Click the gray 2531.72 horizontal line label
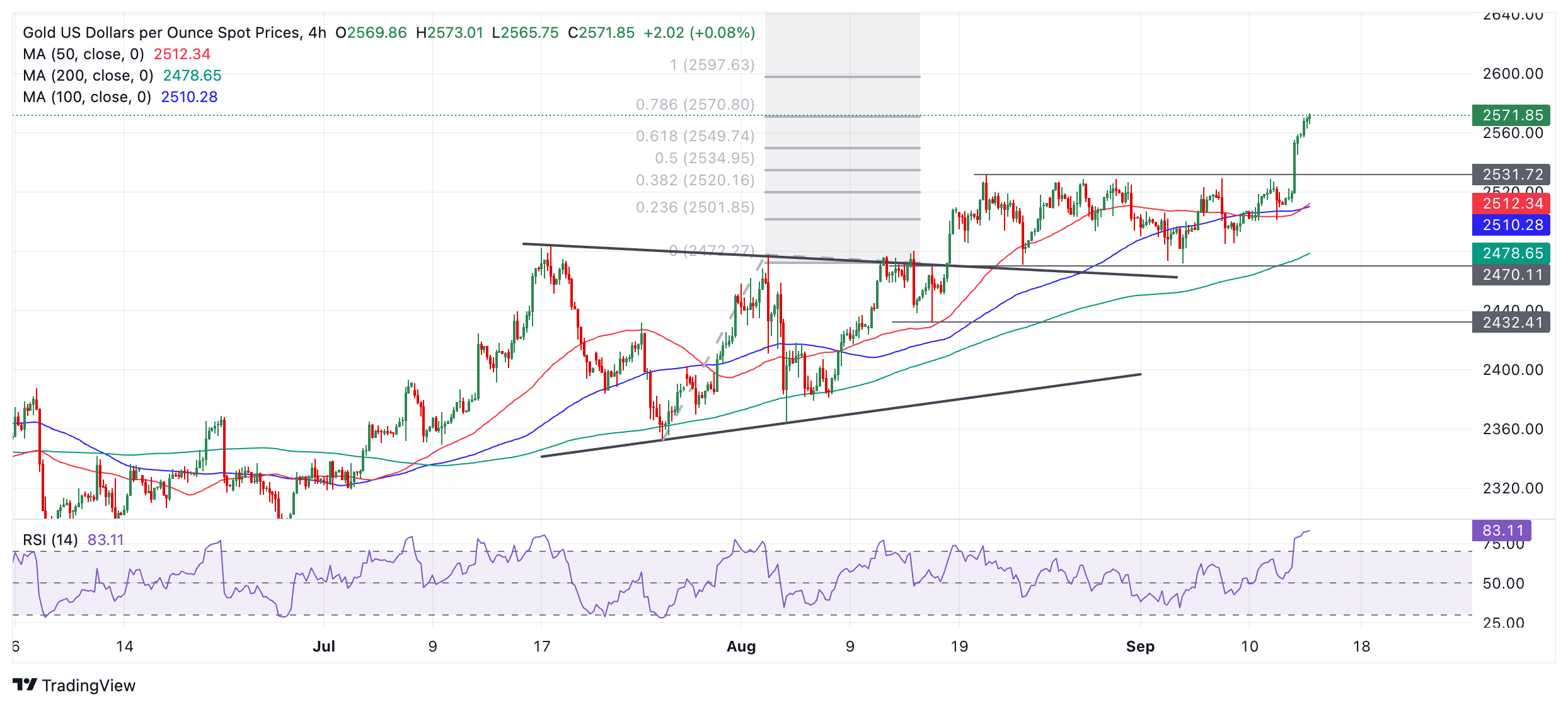The height and width of the screenshot is (707, 1568). [x=1510, y=175]
